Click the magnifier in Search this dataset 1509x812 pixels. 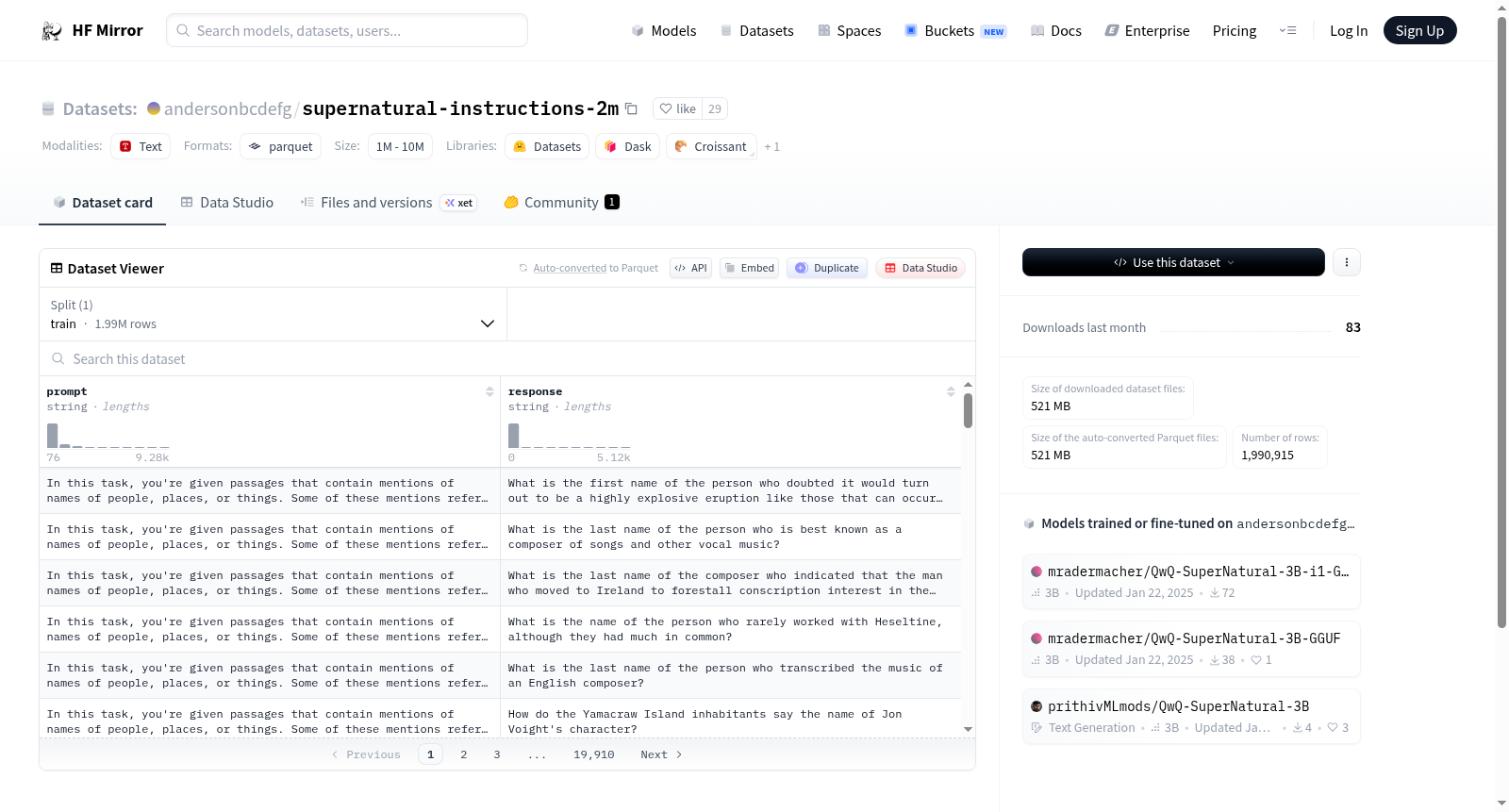(58, 358)
